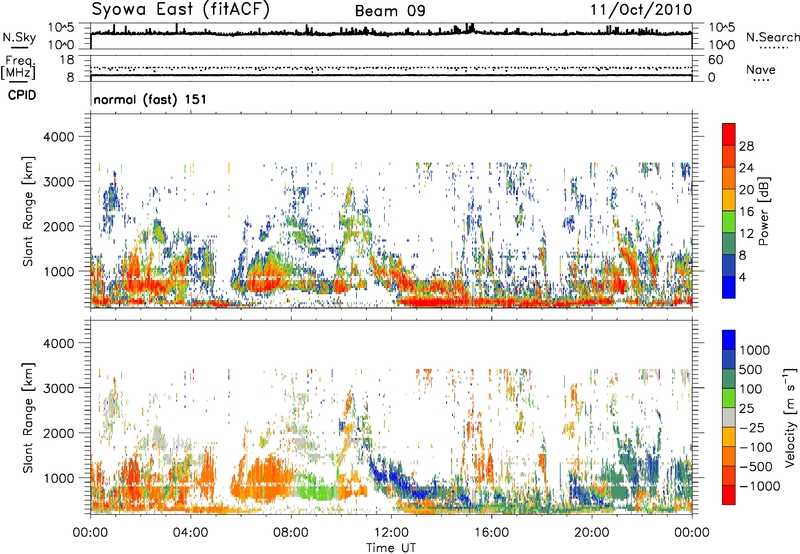800x554 pixels.
Task: Click the '60' Nave axis tick label
Action: point(715,60)
